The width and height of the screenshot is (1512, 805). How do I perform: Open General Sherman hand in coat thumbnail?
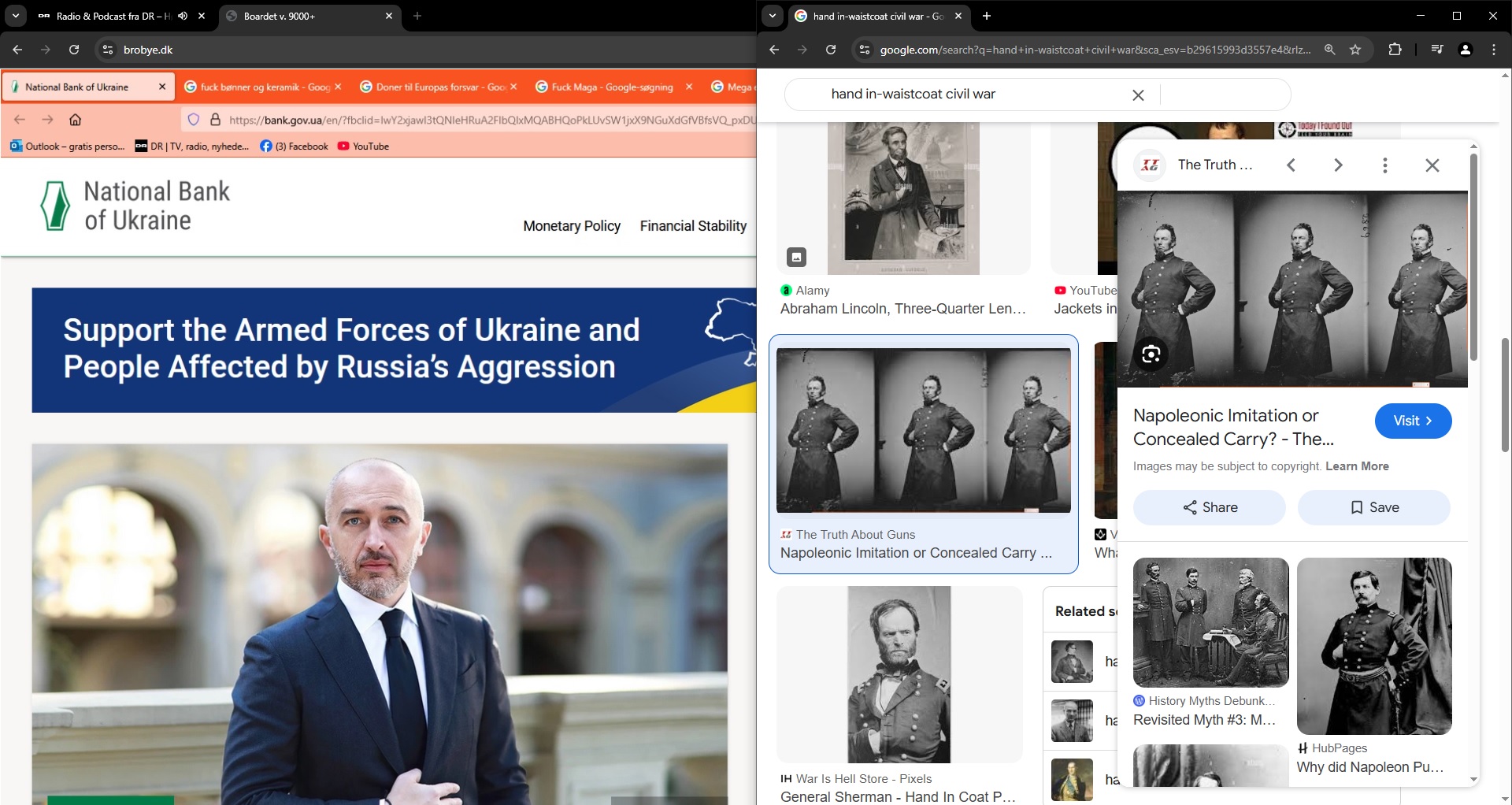pos(899,674)
